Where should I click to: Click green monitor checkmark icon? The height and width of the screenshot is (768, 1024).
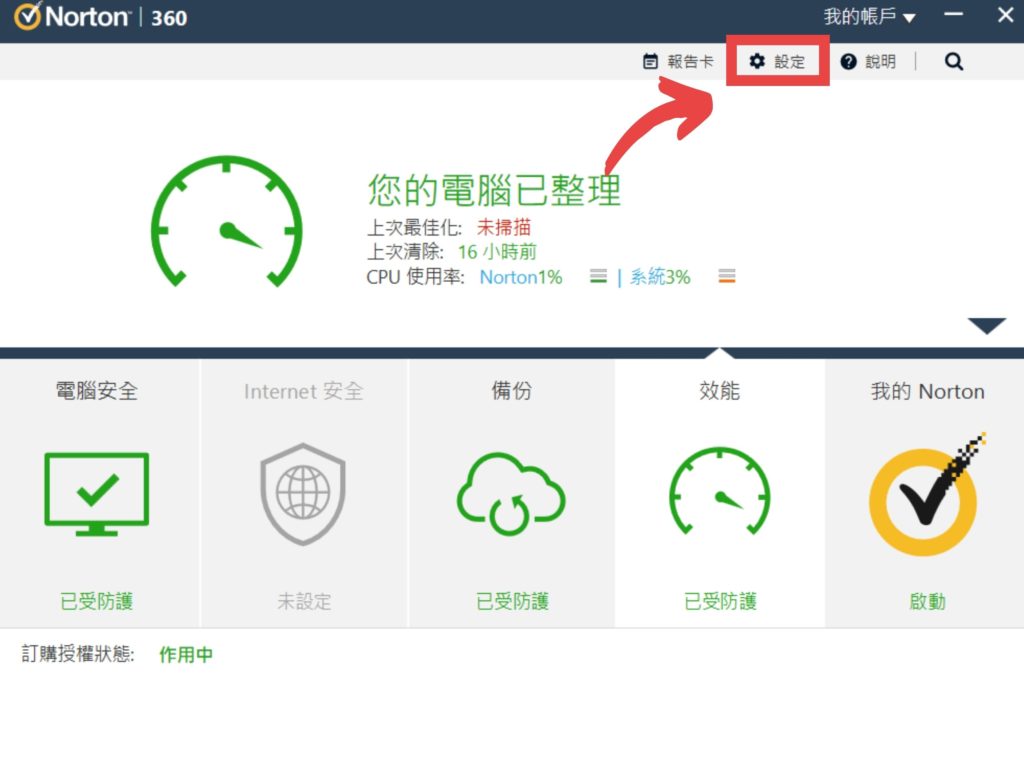(97, 494)
